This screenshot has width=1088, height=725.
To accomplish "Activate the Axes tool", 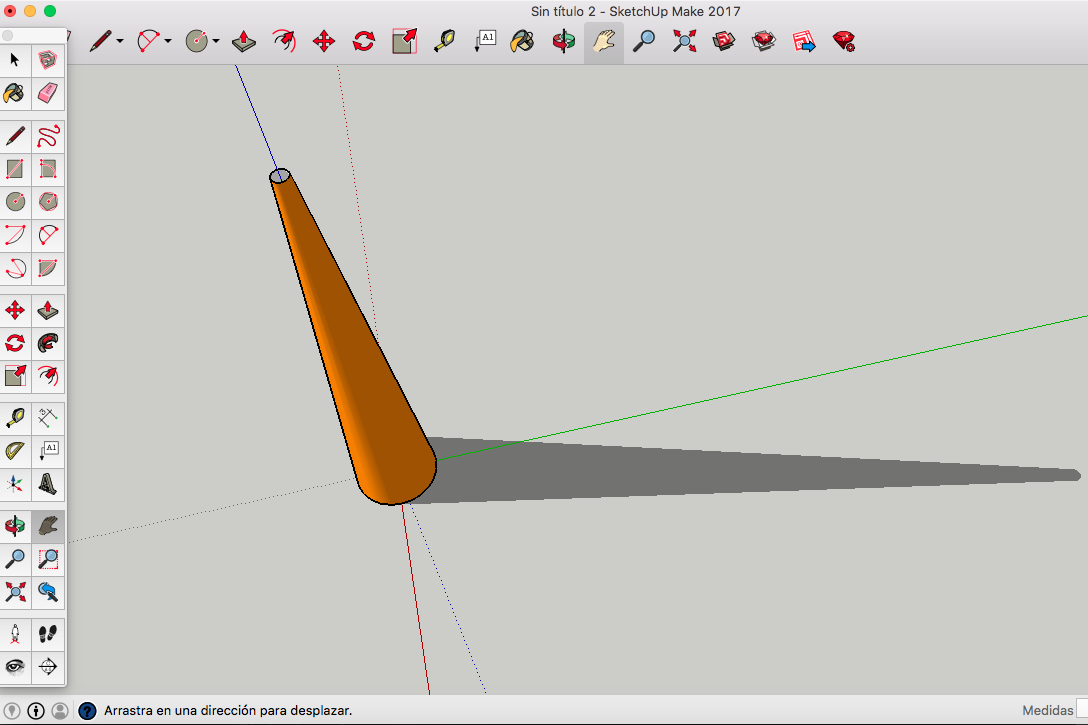I will pos(15,484).
